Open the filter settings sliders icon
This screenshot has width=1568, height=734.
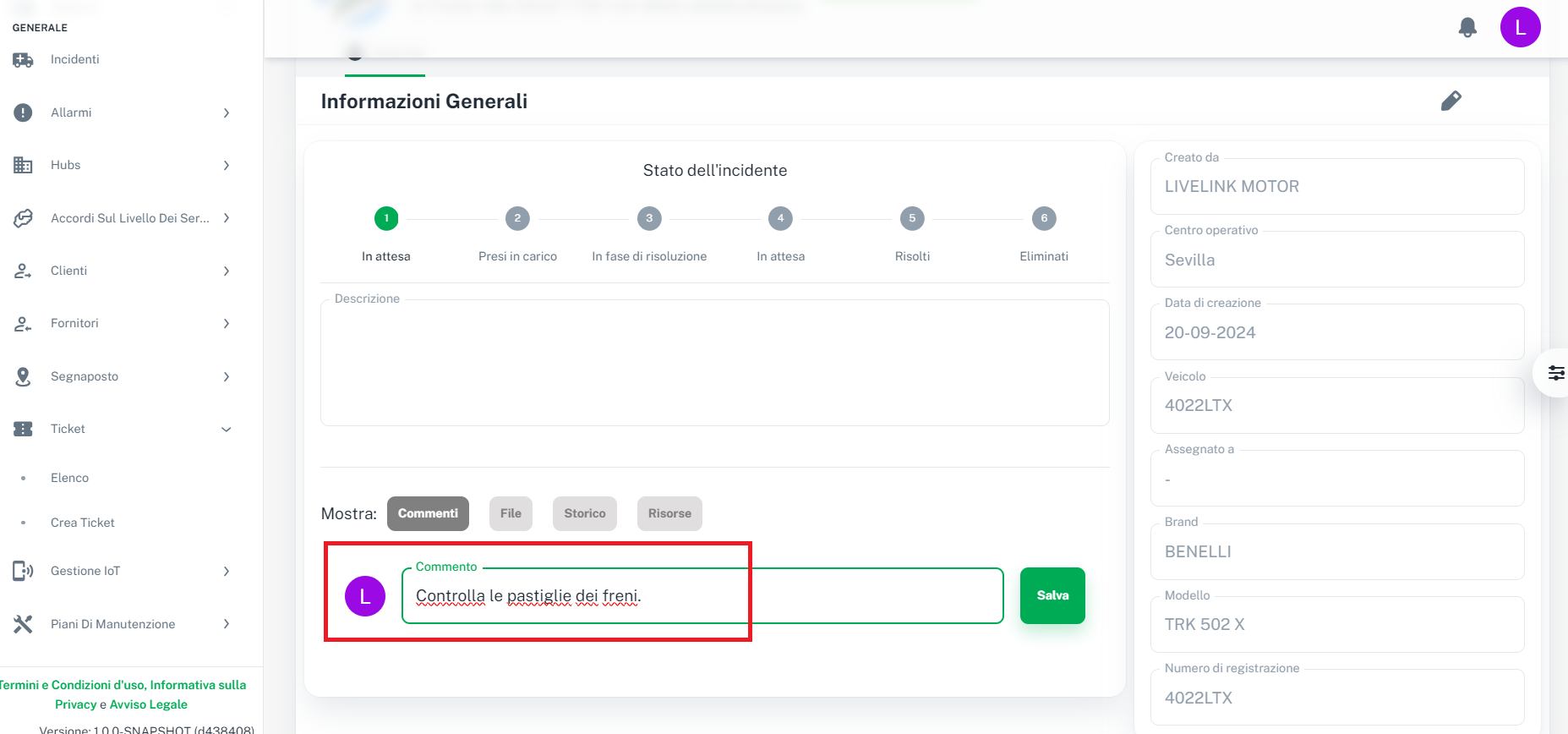click(1555, 373)
